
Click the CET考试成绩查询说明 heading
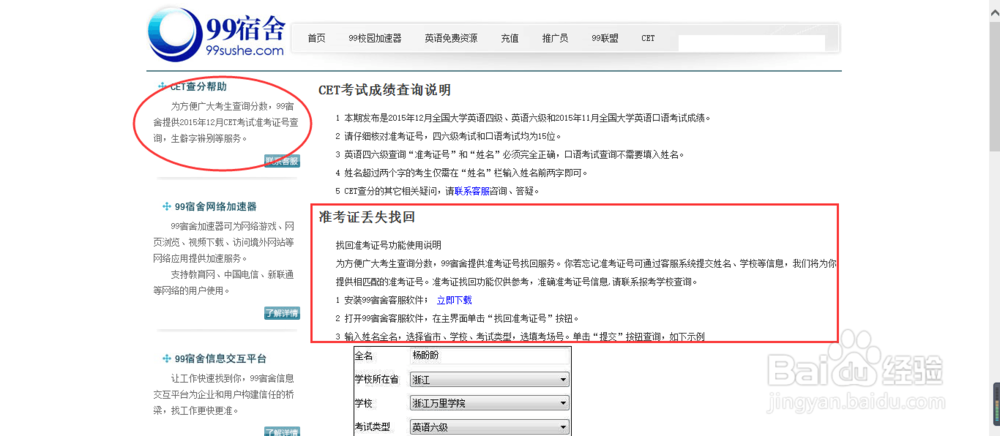[385, 89]
